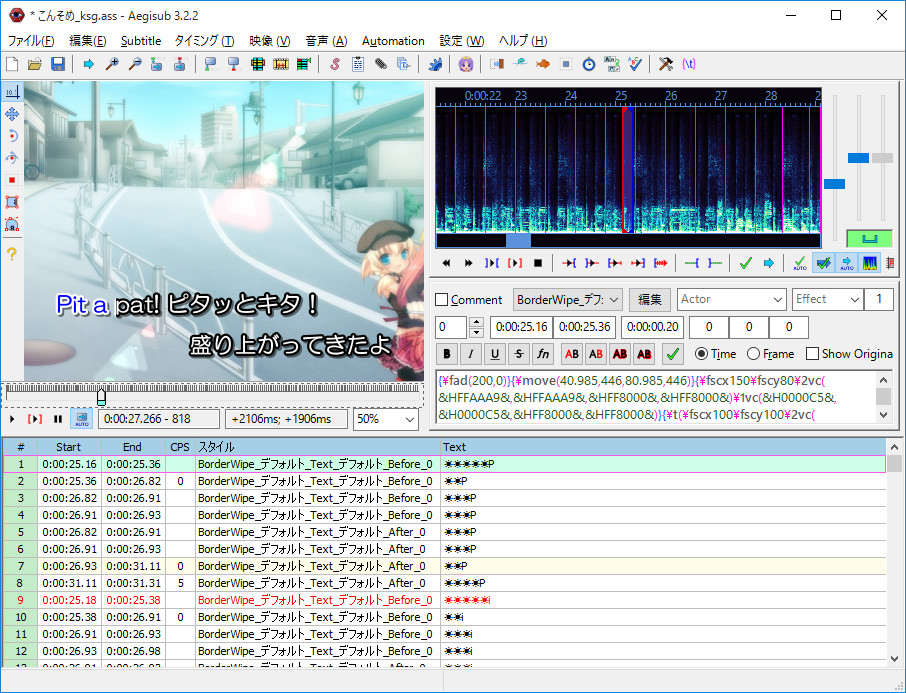Toggle the Comment checkbox
This screenshot has height=693, width=906.
pos(441,299)
